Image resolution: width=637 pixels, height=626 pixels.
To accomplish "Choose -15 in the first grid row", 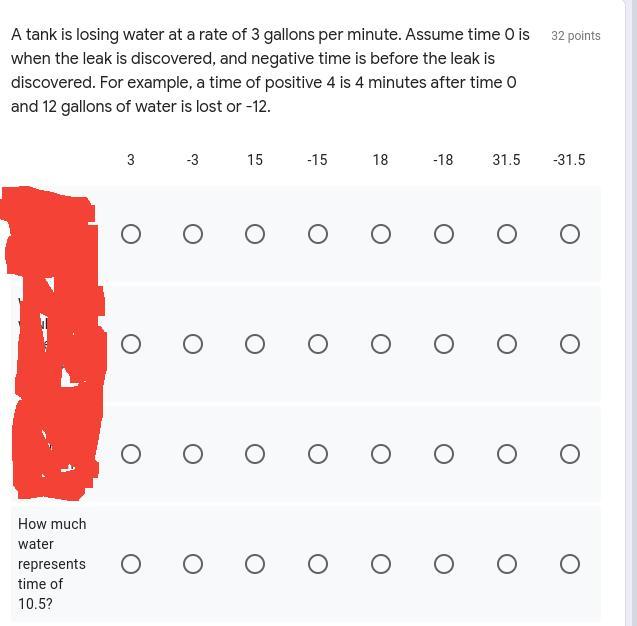I will coord(318,234).
